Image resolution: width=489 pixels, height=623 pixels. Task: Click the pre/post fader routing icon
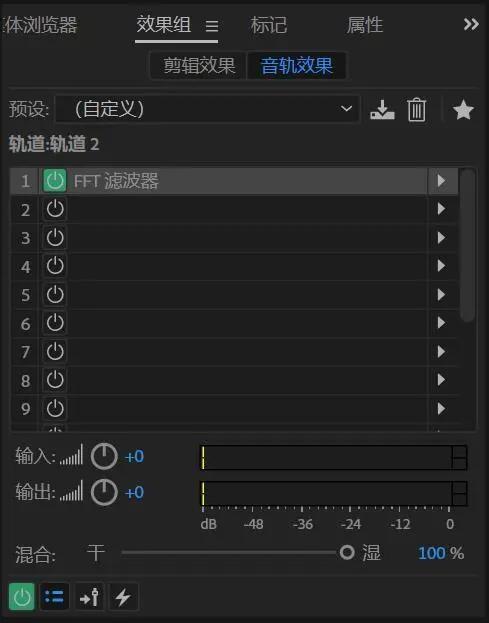(x=89, y=596)
